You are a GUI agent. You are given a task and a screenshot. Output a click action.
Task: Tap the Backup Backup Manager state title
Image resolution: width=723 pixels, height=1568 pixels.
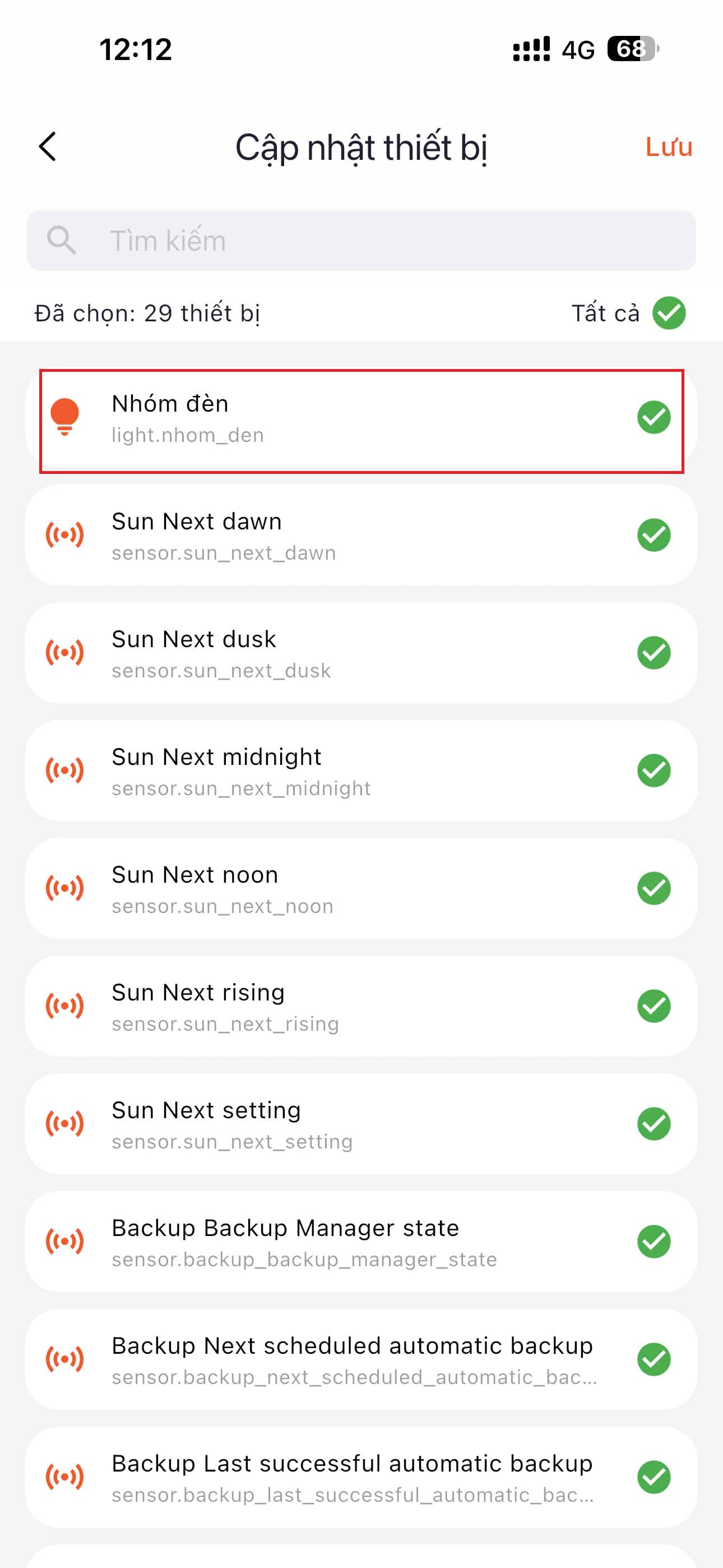pos(285,1228)
